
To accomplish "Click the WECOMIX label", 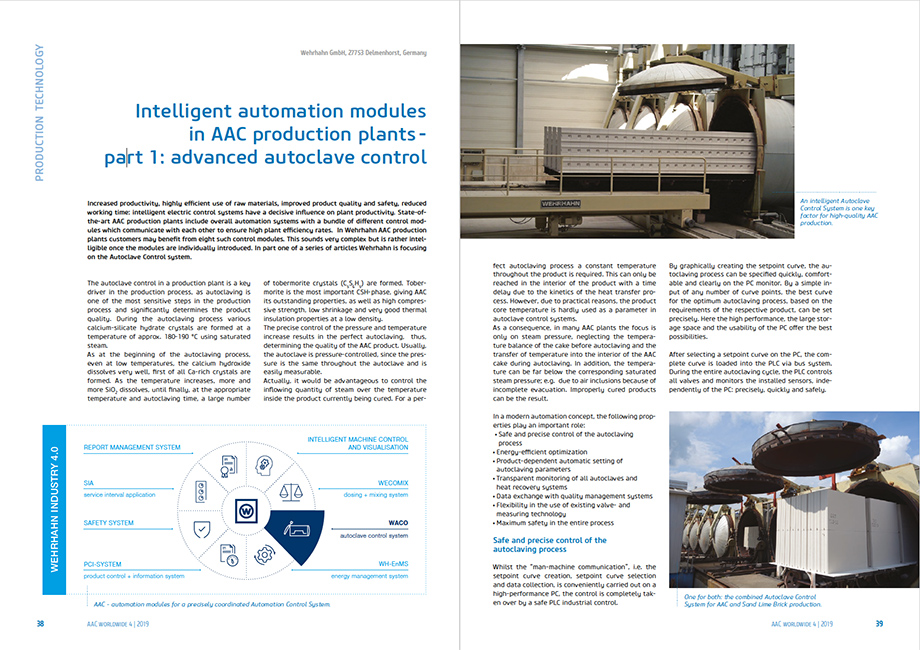I will click(x=393, y=483).
